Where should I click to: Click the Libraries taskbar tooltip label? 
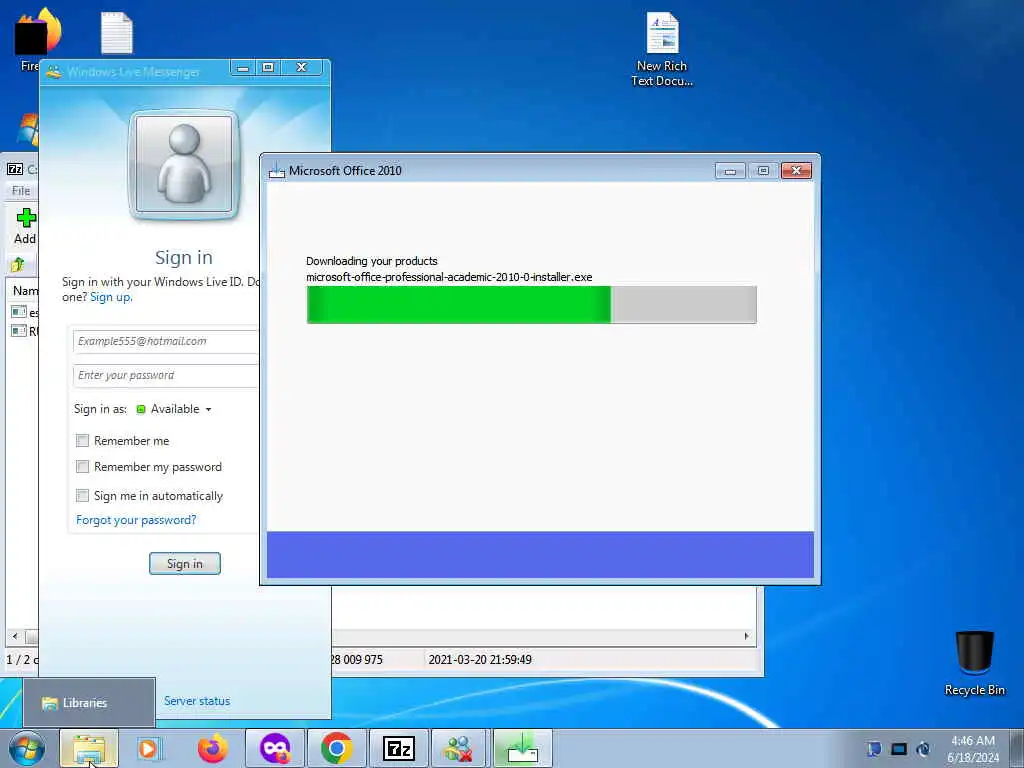tap(85, 703)
